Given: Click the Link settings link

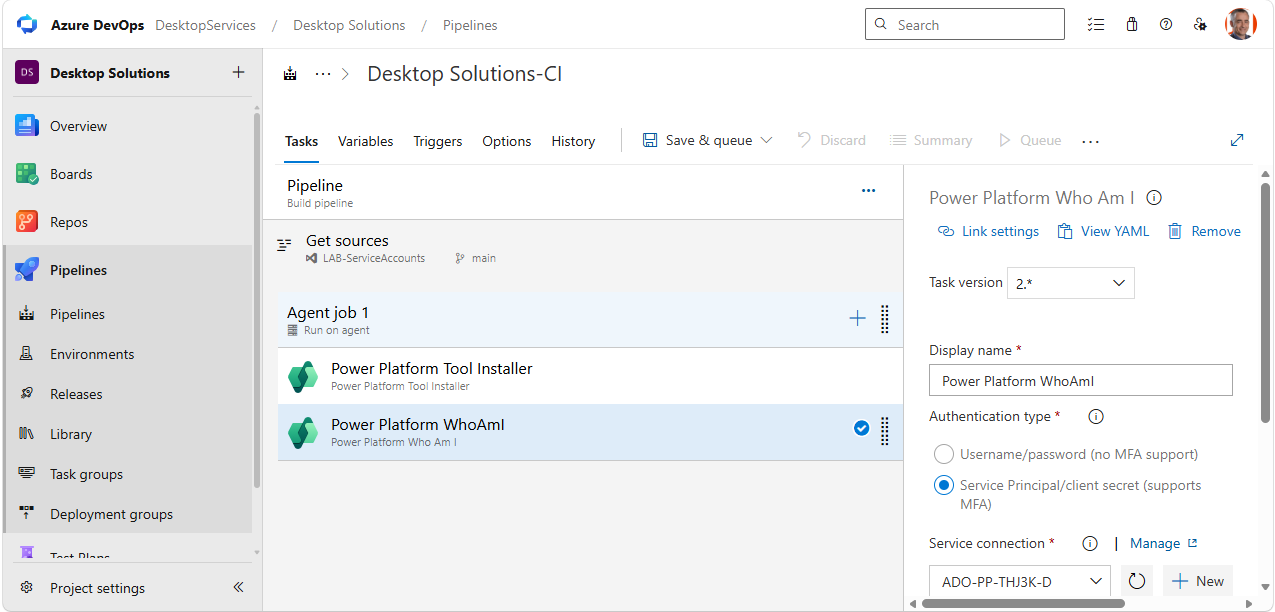Looking at the screenshot, I should [x=989, y=231].
